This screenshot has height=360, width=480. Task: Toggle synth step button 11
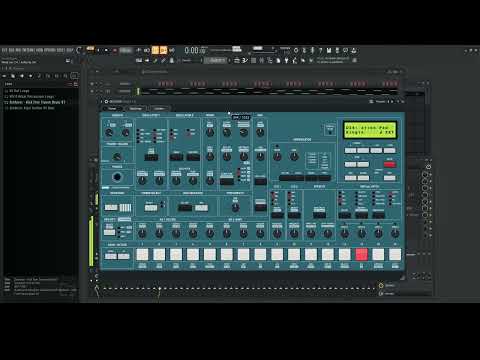311,254
